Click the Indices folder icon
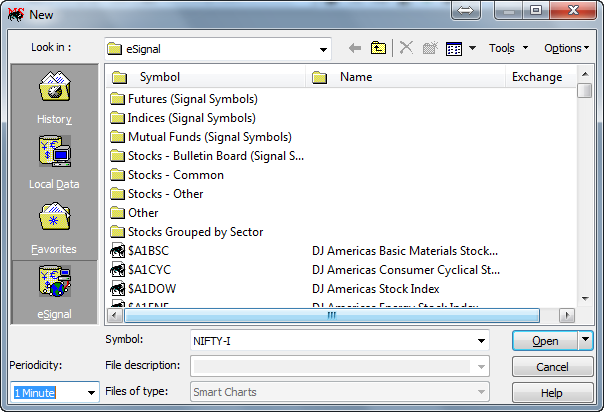 [117, 118]
